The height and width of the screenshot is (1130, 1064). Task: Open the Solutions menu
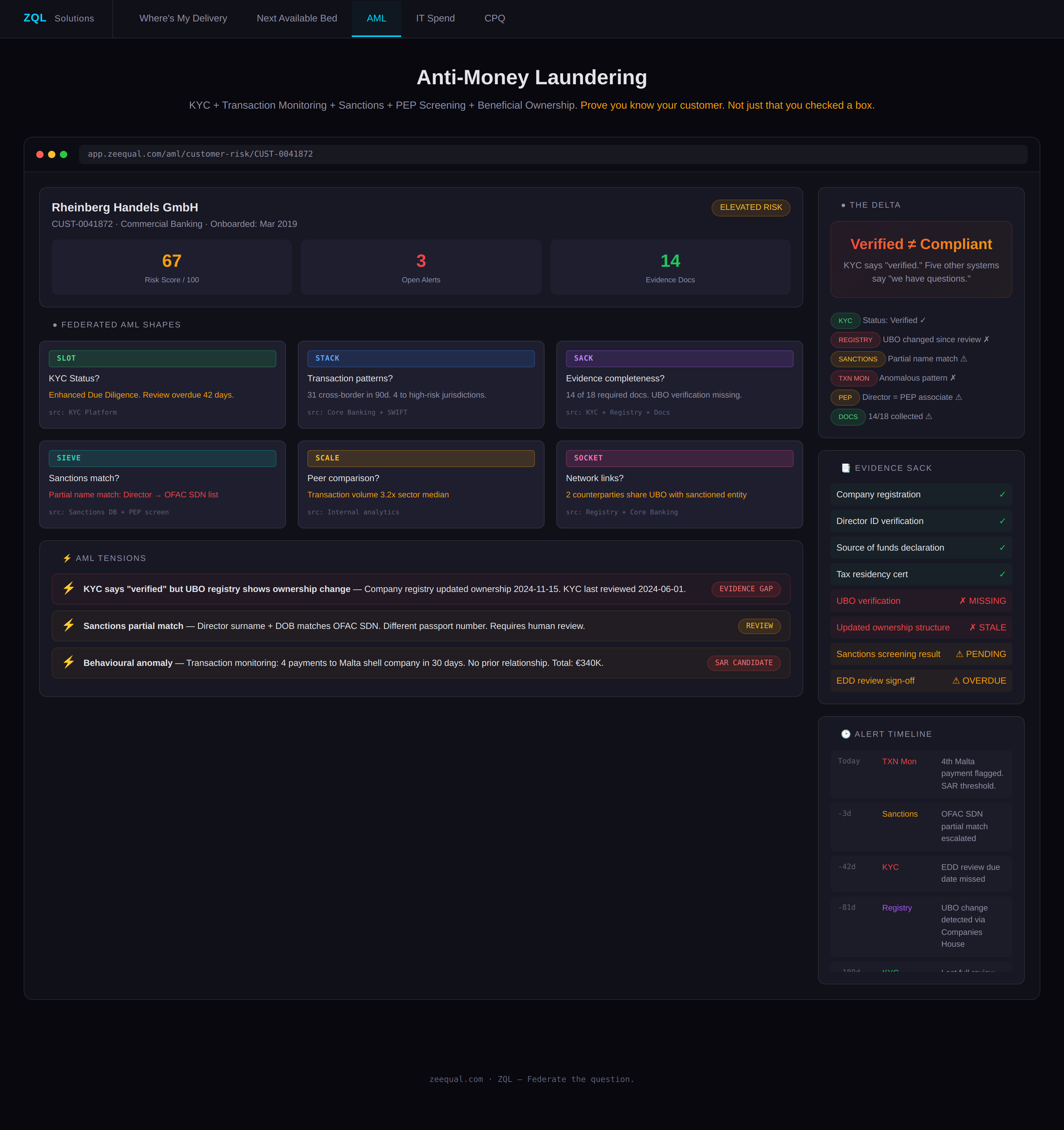tap(75, 18)
